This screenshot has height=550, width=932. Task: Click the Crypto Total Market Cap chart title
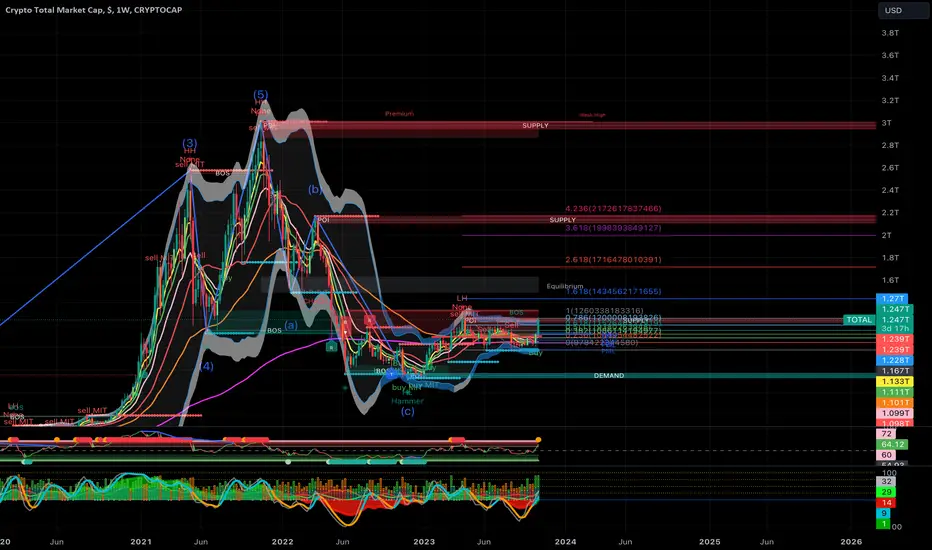[x=94, y=10]
